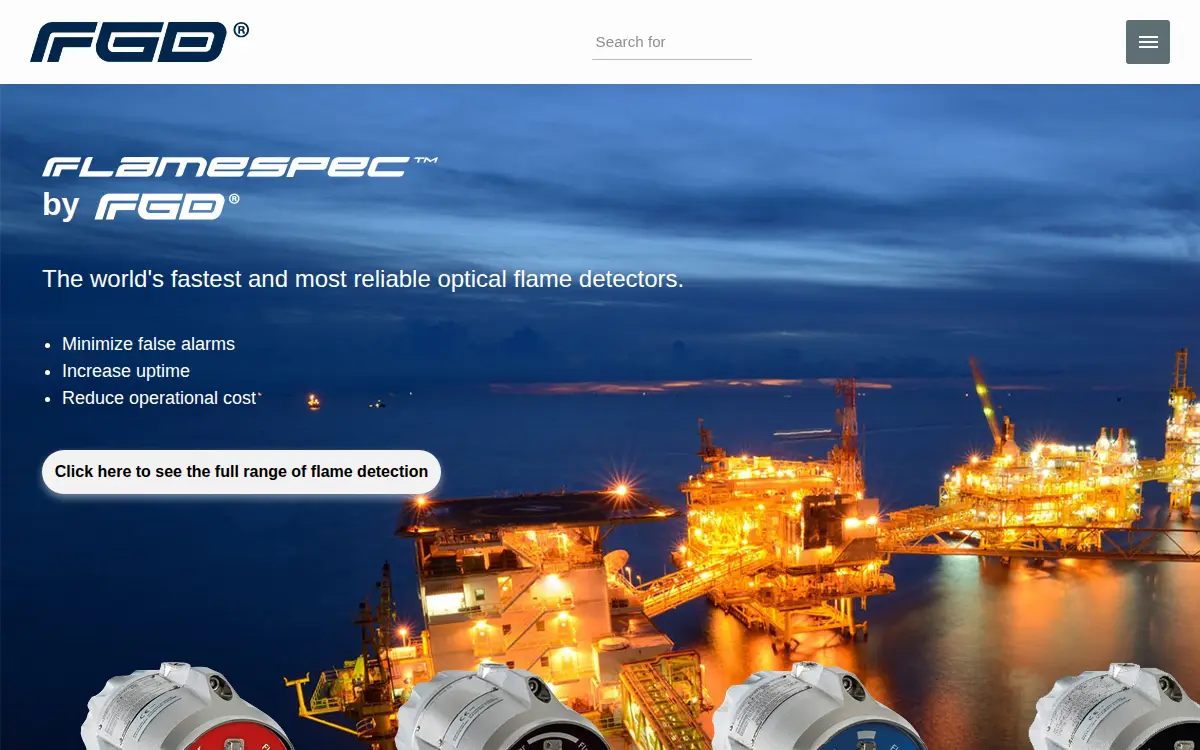Open the hamburger navigation menu
Image resolution: width=1200 pixels, height=750 pixels.
coord(1148,42)
